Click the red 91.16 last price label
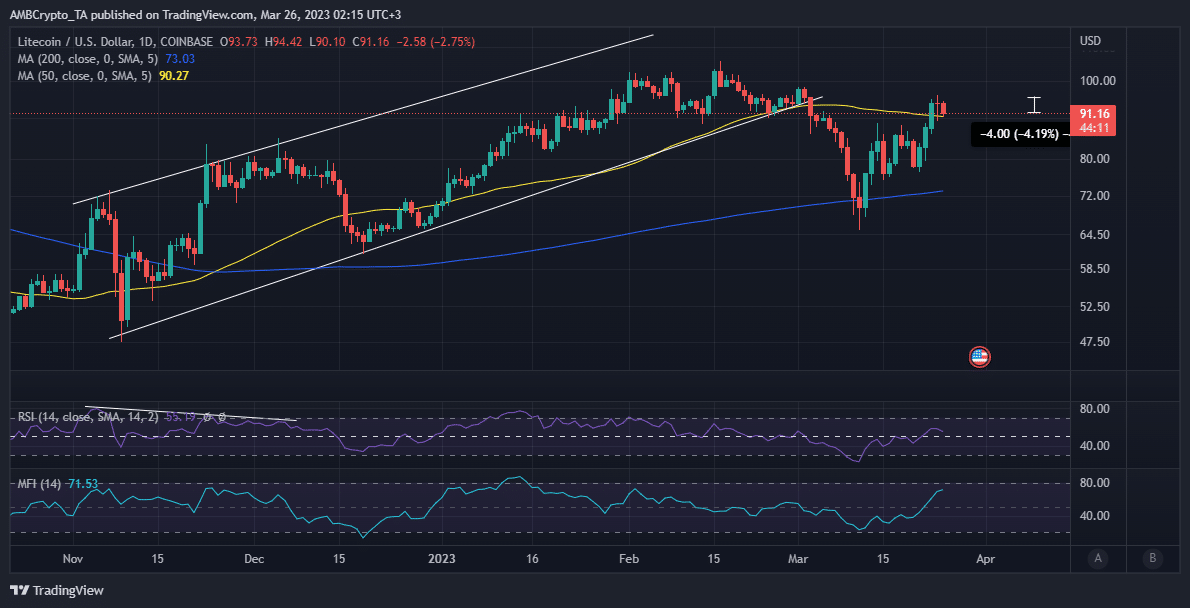Screen dimensions: 1190x608 click(1092, 114)
